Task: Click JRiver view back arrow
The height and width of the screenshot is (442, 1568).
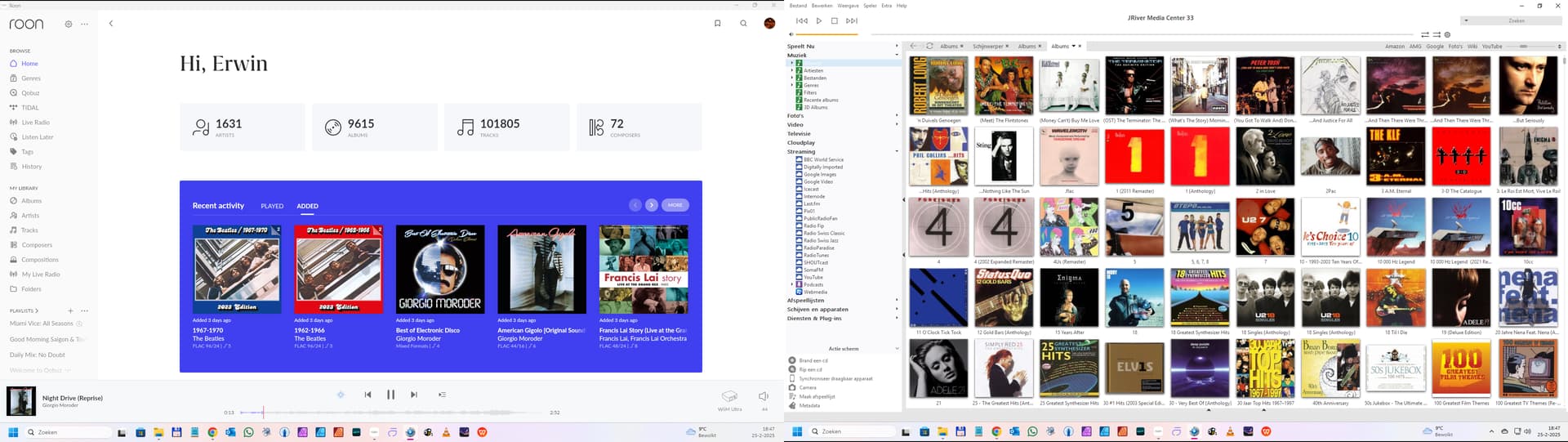Action: point(914,46)
